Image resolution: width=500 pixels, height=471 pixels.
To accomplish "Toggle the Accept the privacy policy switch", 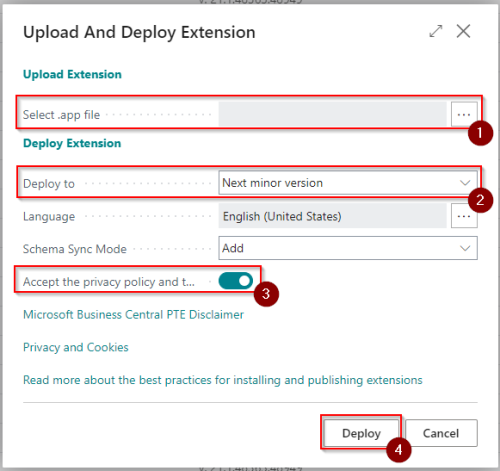I will (236, 281).
